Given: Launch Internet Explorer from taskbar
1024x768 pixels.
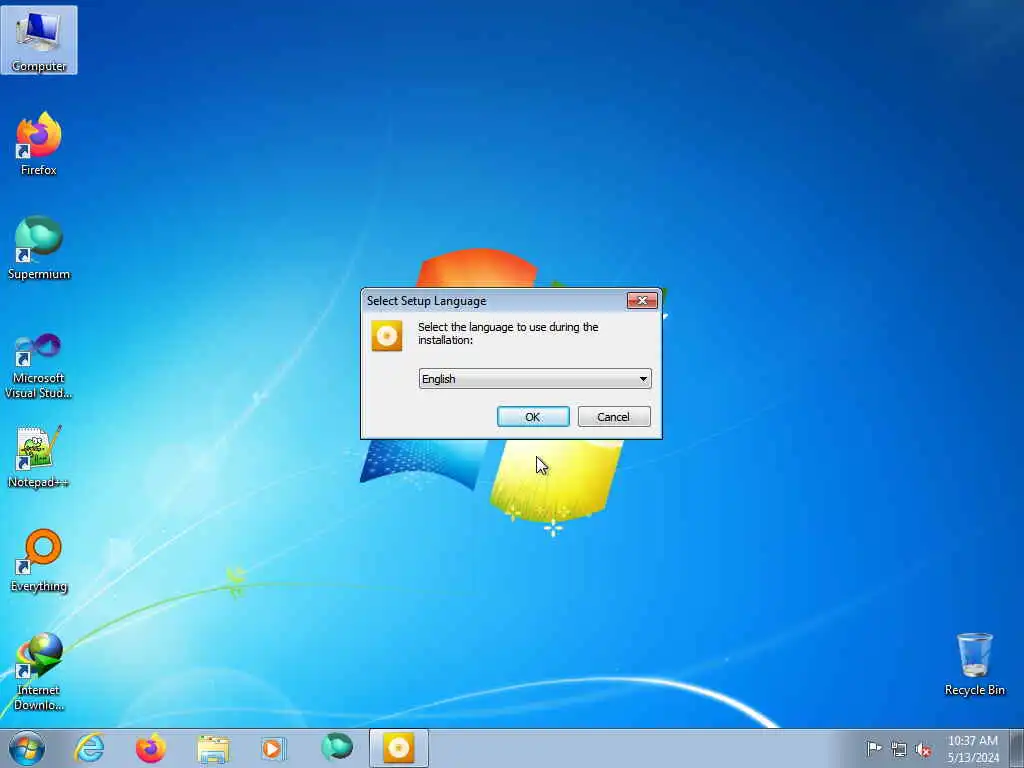Looking at the screenshot, I should tap(89, 748).
